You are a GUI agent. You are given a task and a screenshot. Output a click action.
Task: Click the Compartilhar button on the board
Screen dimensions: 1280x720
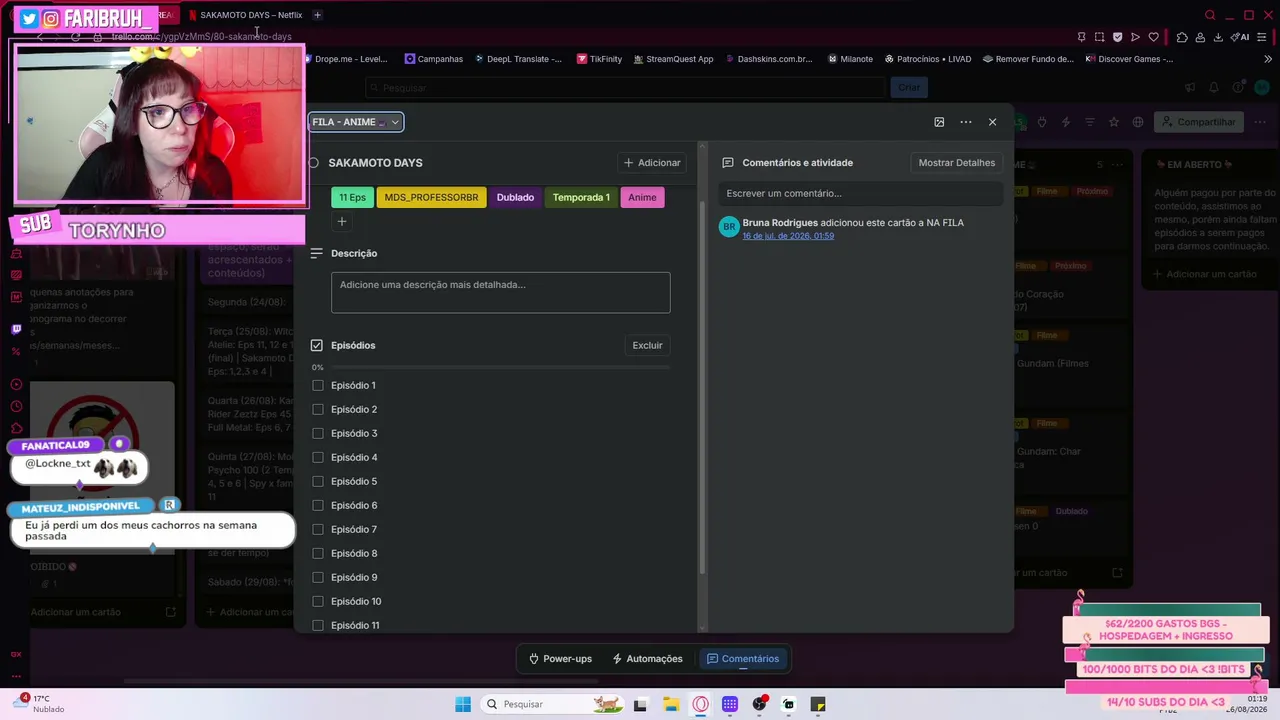click(1198, 122)
